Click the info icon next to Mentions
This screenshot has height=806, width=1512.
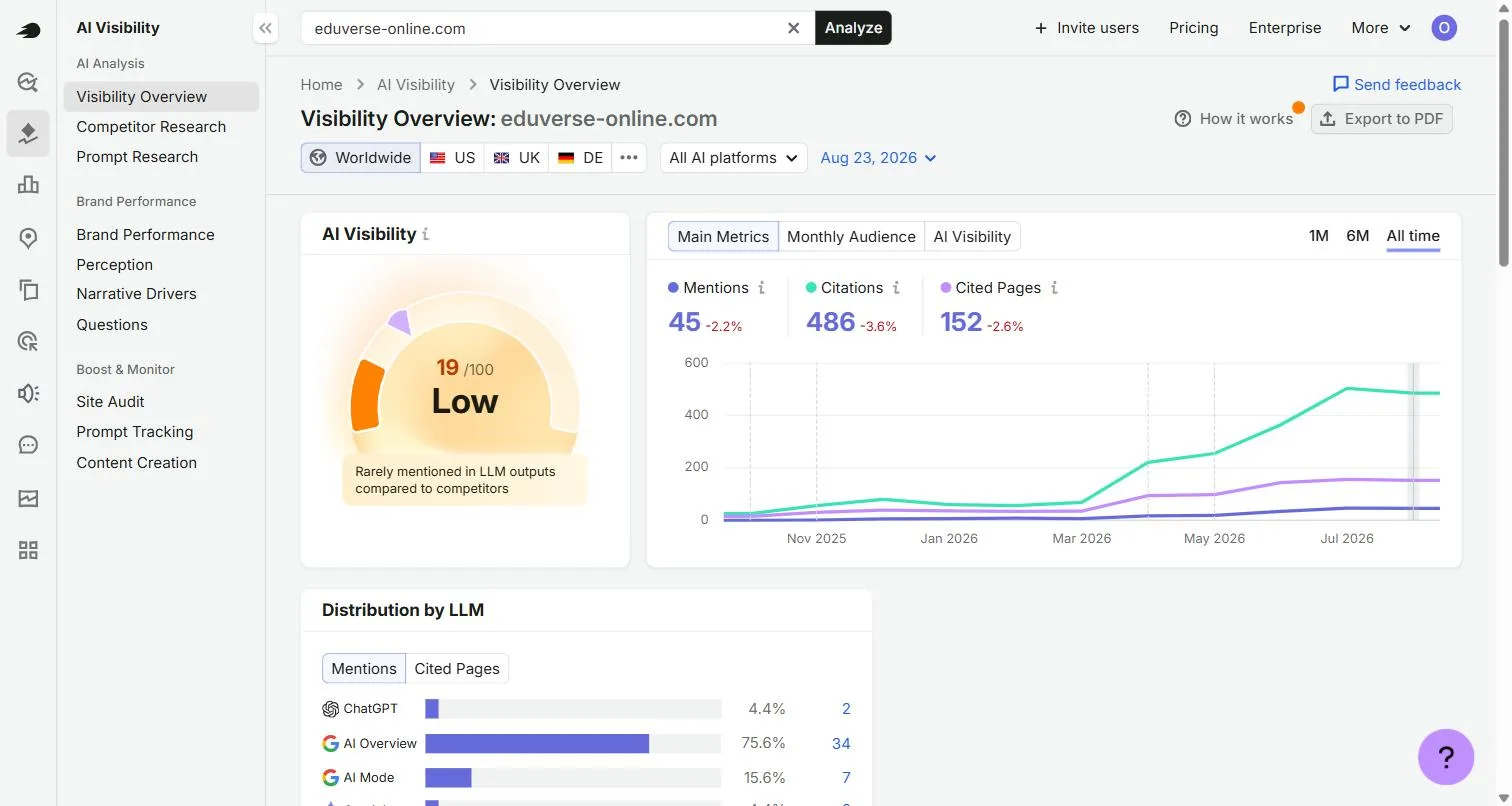tap(761, 288)
